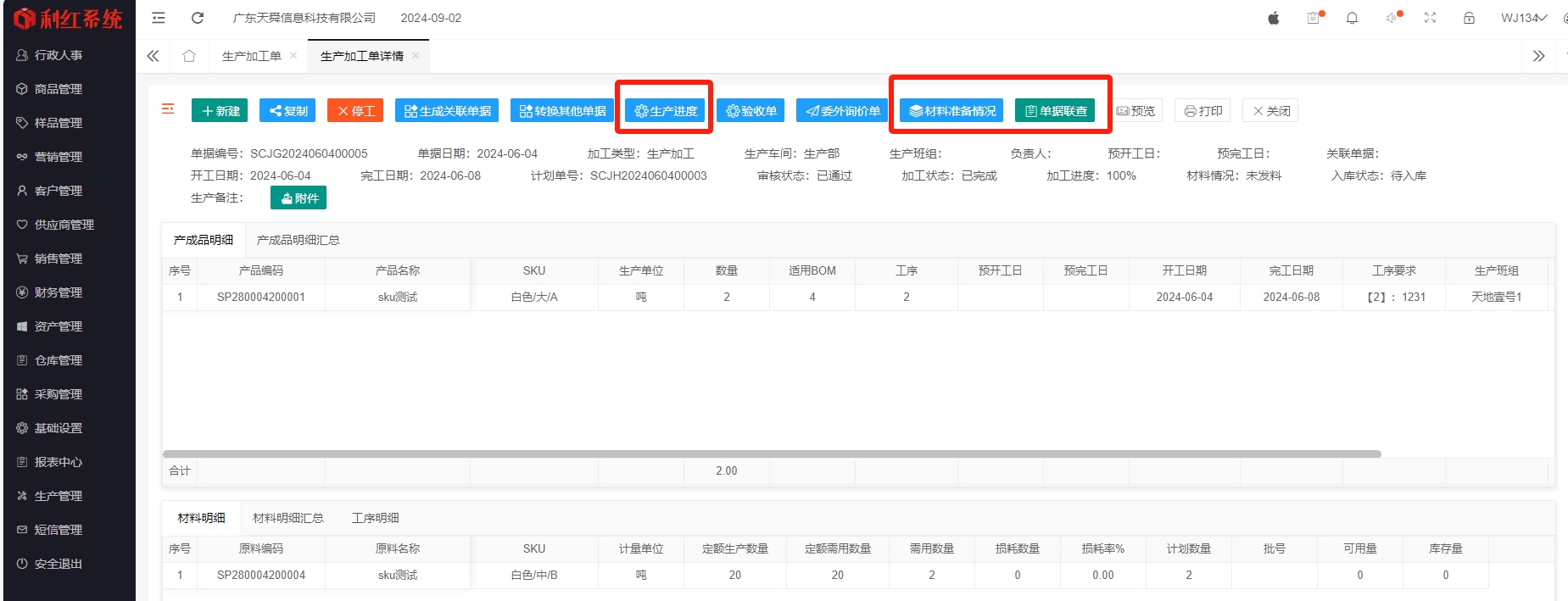
Task: Click the 复制 button
Action: pos(287,111)
